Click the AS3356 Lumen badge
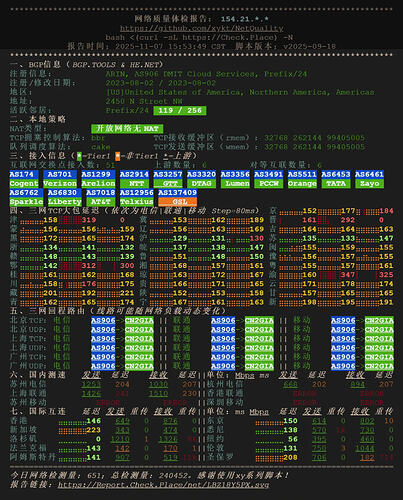This screenshot has height=500, width=403. [x=235, y=179]
